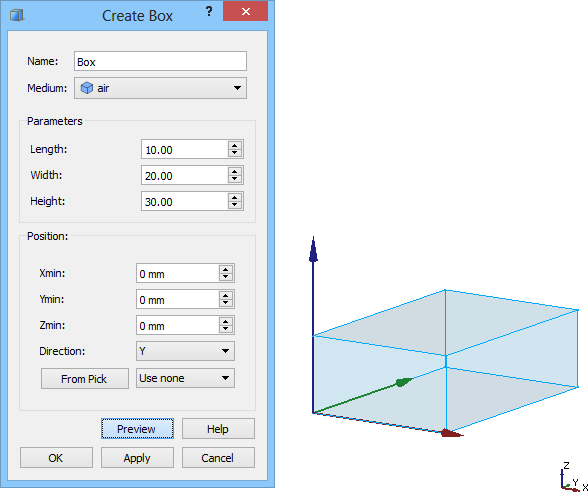
Task: Increase the Length value with the up arrow
Action: pyautogui.click(x=235, y=146)
